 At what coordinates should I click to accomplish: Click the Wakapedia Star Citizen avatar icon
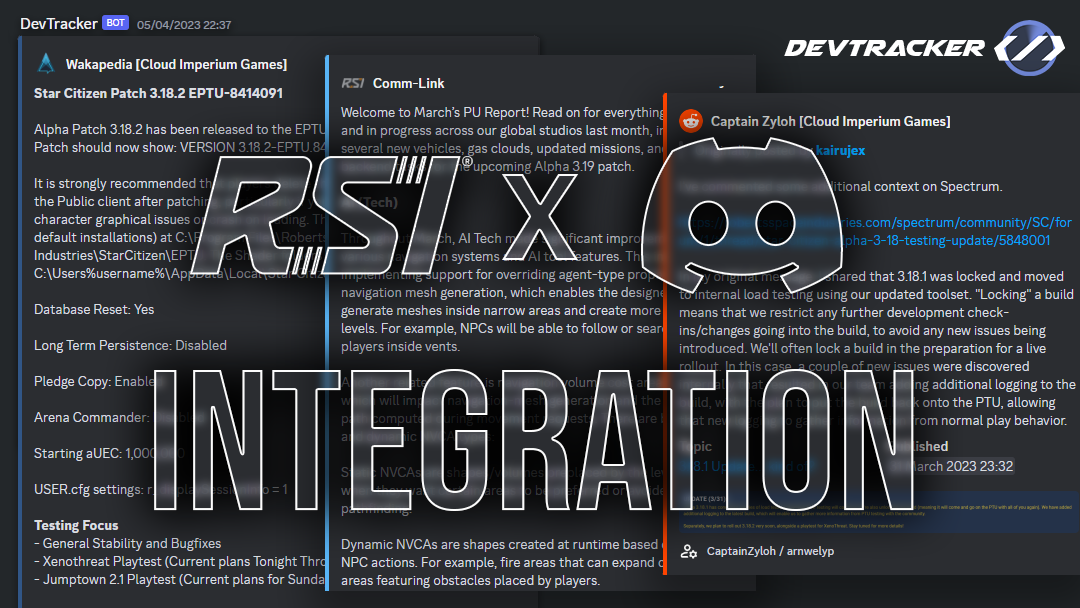tap(45, 64)
